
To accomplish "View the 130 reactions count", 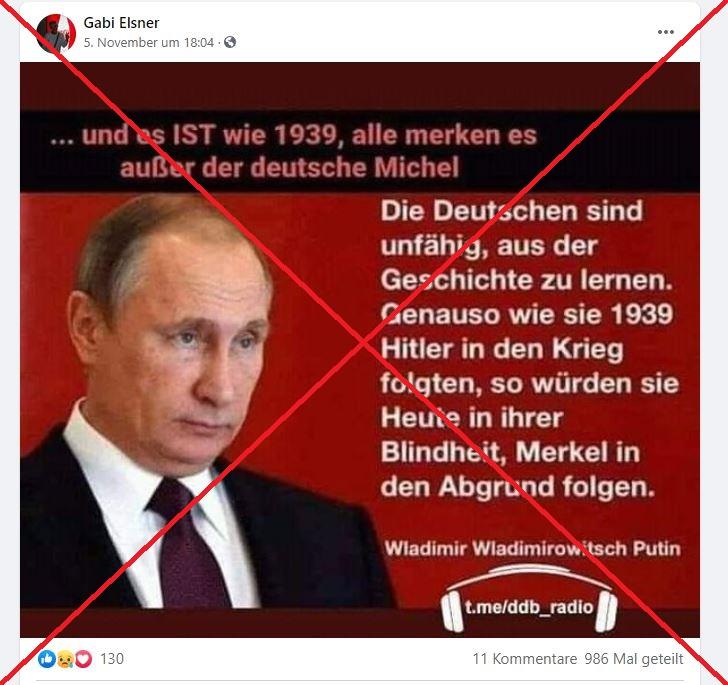I will [112, 659].
